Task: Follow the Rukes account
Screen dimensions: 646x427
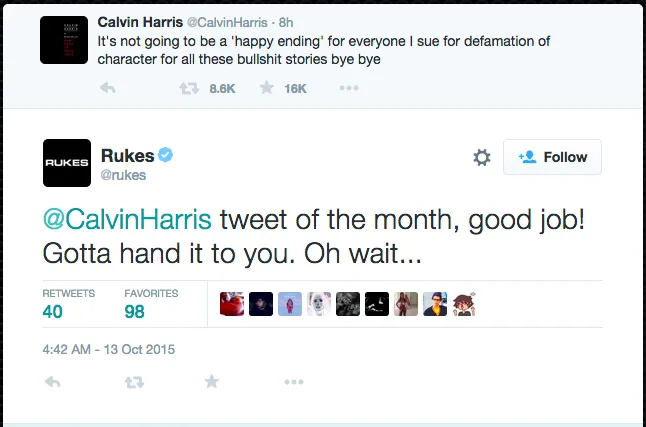Action: tap(553, 158)
